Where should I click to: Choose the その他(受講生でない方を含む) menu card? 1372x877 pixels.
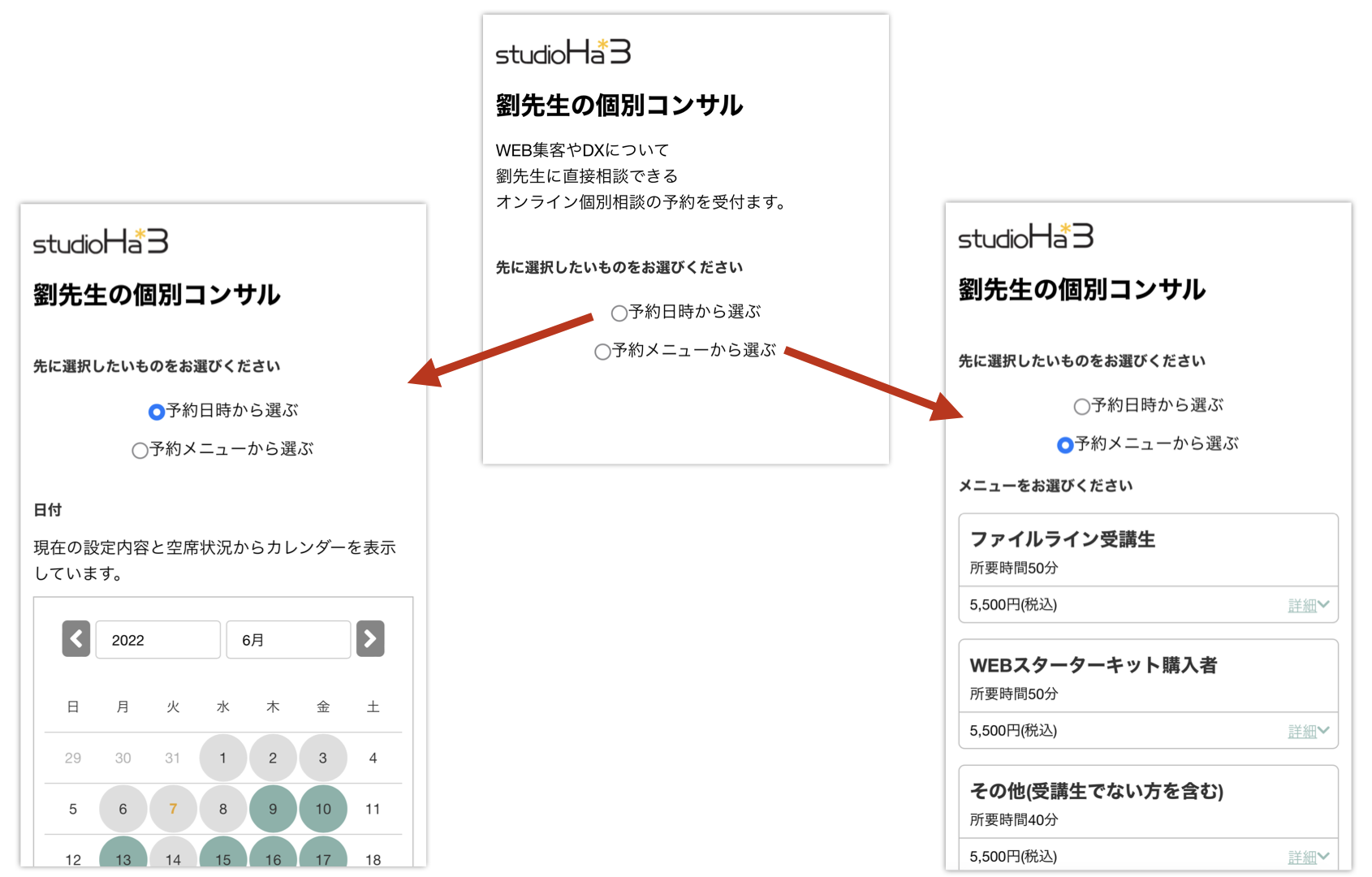click(1148, 818)
